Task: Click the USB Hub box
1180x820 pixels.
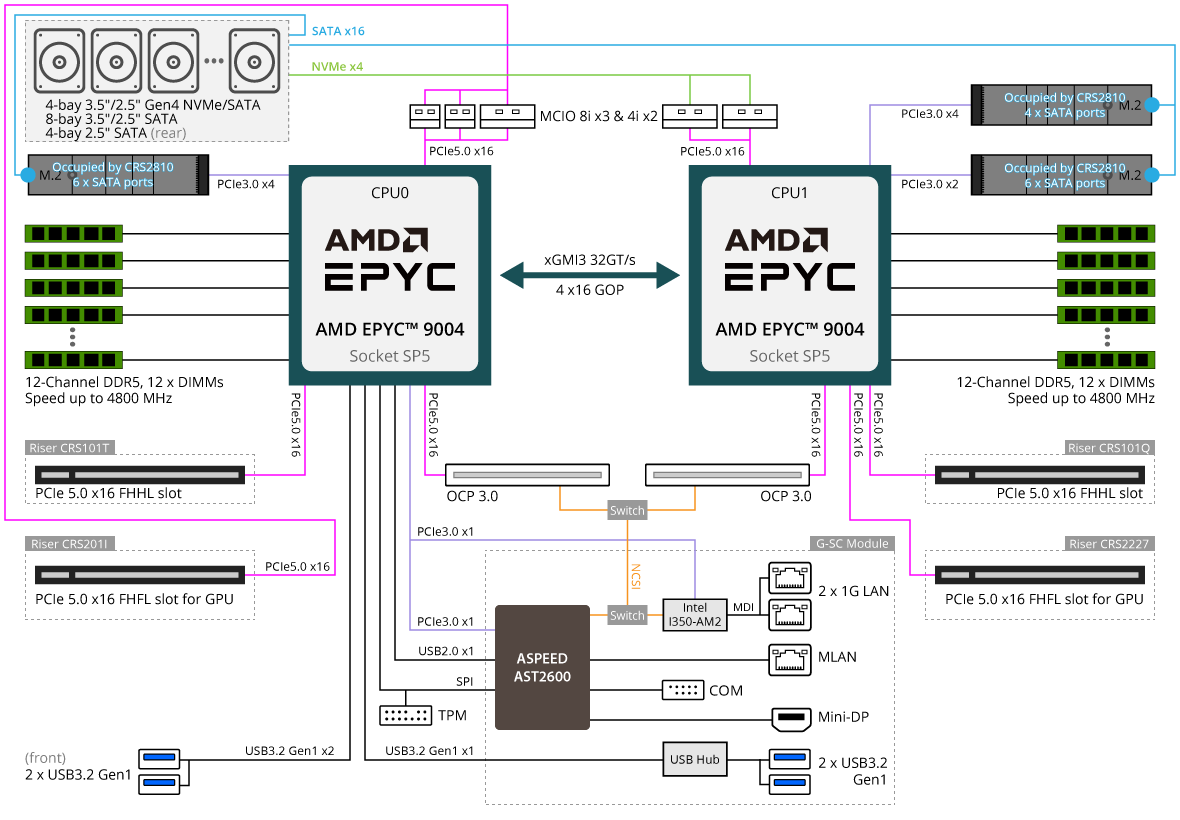Action: [x=695, y=760]
